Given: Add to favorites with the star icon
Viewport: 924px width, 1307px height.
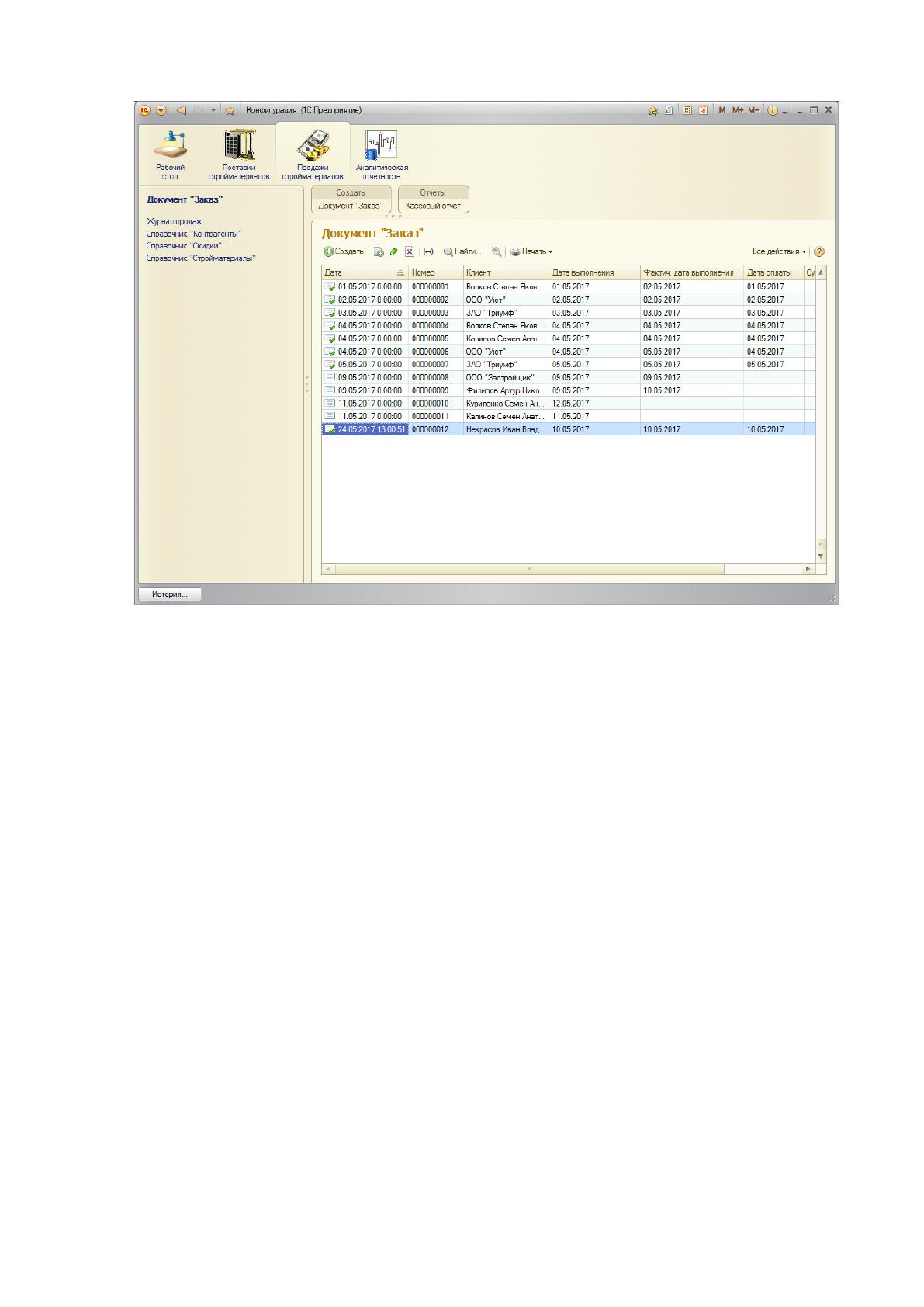Looking at the screenshot, I should point(230,110).
